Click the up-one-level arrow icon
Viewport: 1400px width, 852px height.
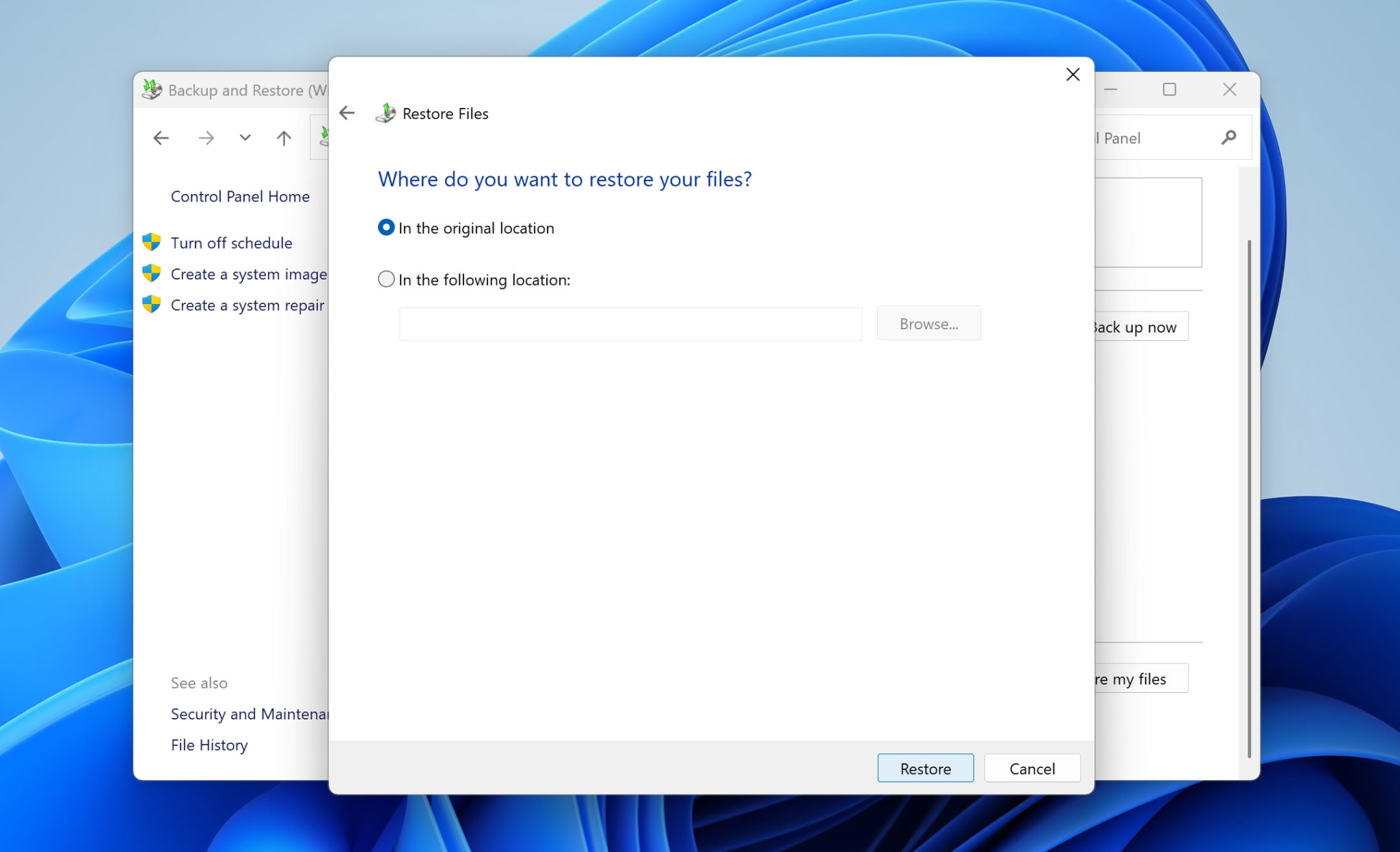tap(283, 137)
